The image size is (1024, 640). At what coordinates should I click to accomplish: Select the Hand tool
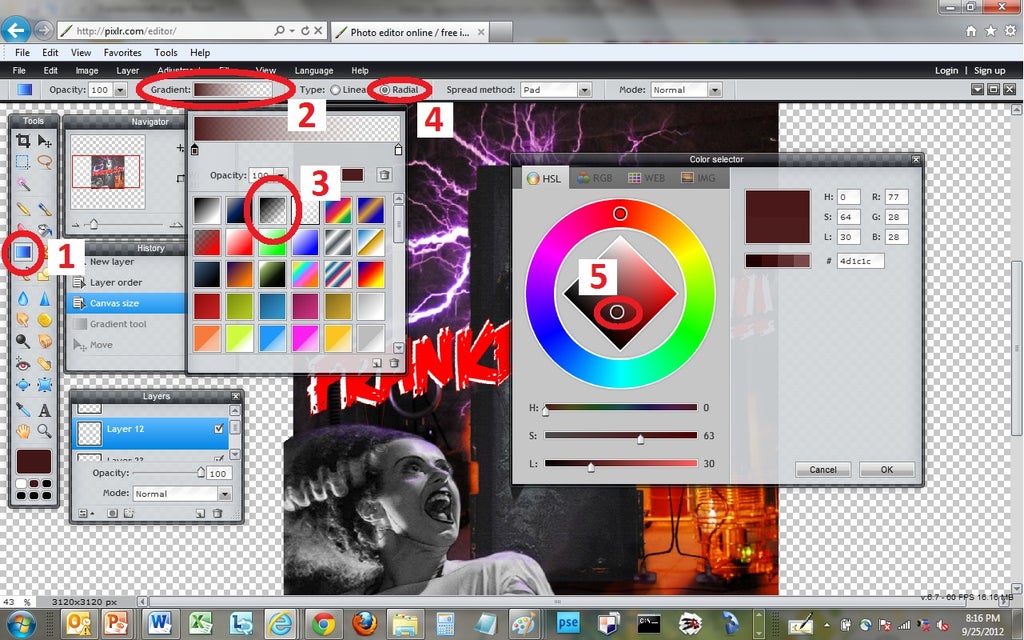pyautogui.click(x=23, y=430)
